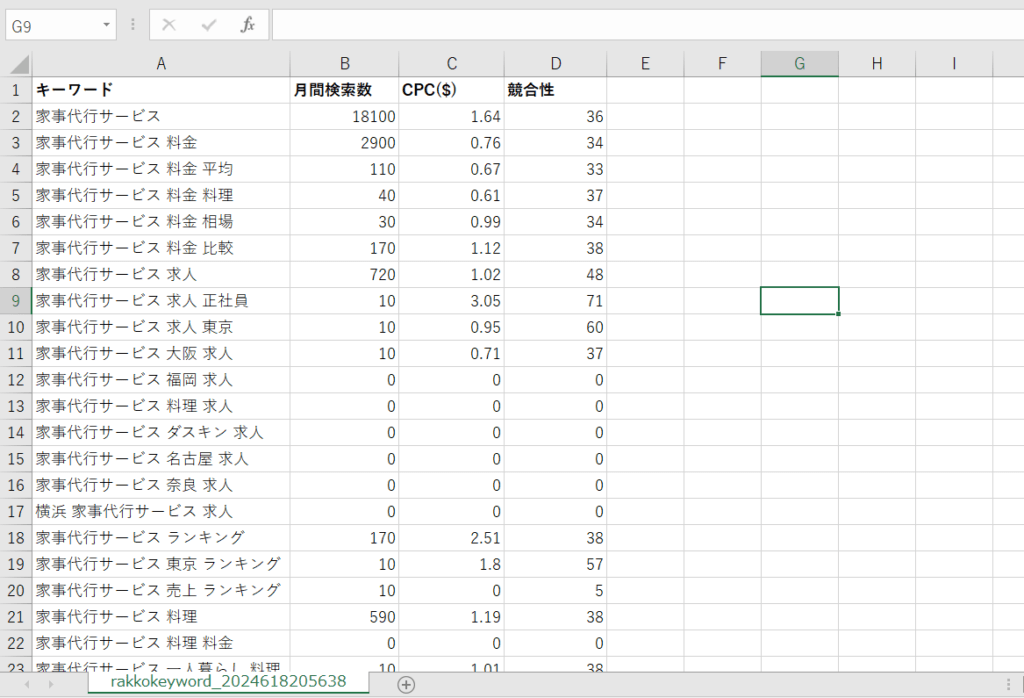The height and width of the screenshot is (698, 1024).
Task: Click the Insert Function fx icon
Action: click(x=248, y=25)
